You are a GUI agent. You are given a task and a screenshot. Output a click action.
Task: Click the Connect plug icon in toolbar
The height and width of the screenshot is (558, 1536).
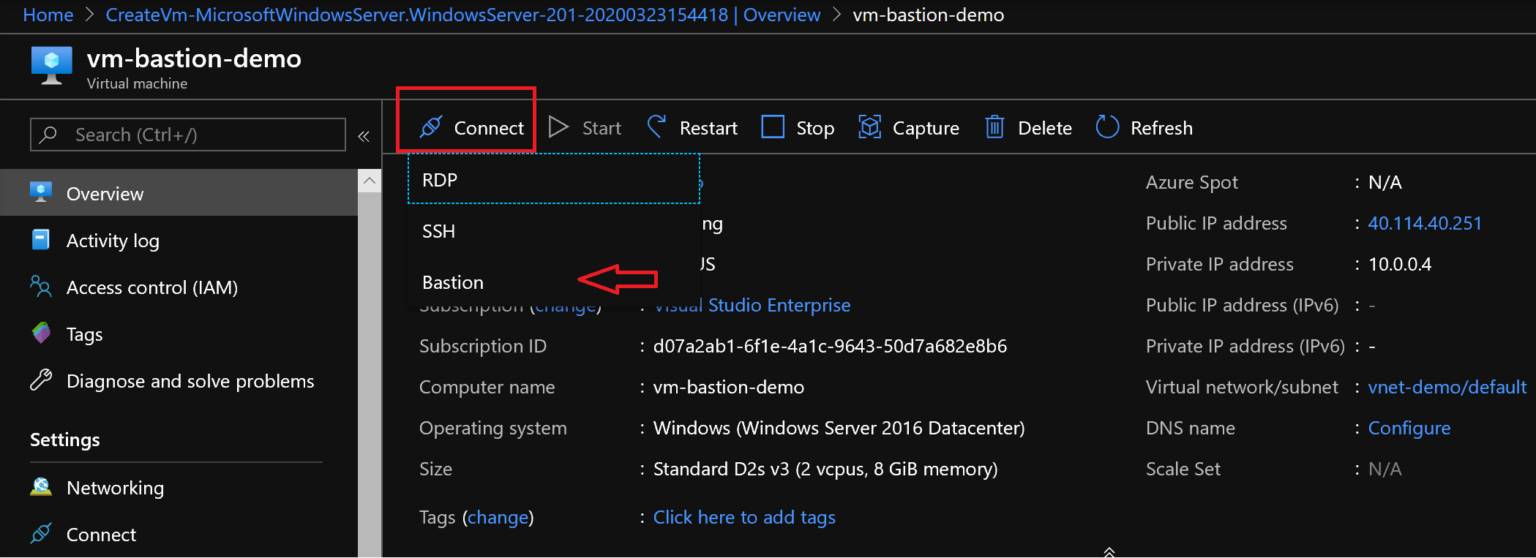coord(431,128)
